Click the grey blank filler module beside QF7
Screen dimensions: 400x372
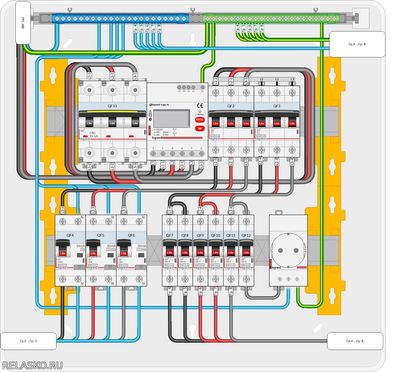click(x=154, y=249)
